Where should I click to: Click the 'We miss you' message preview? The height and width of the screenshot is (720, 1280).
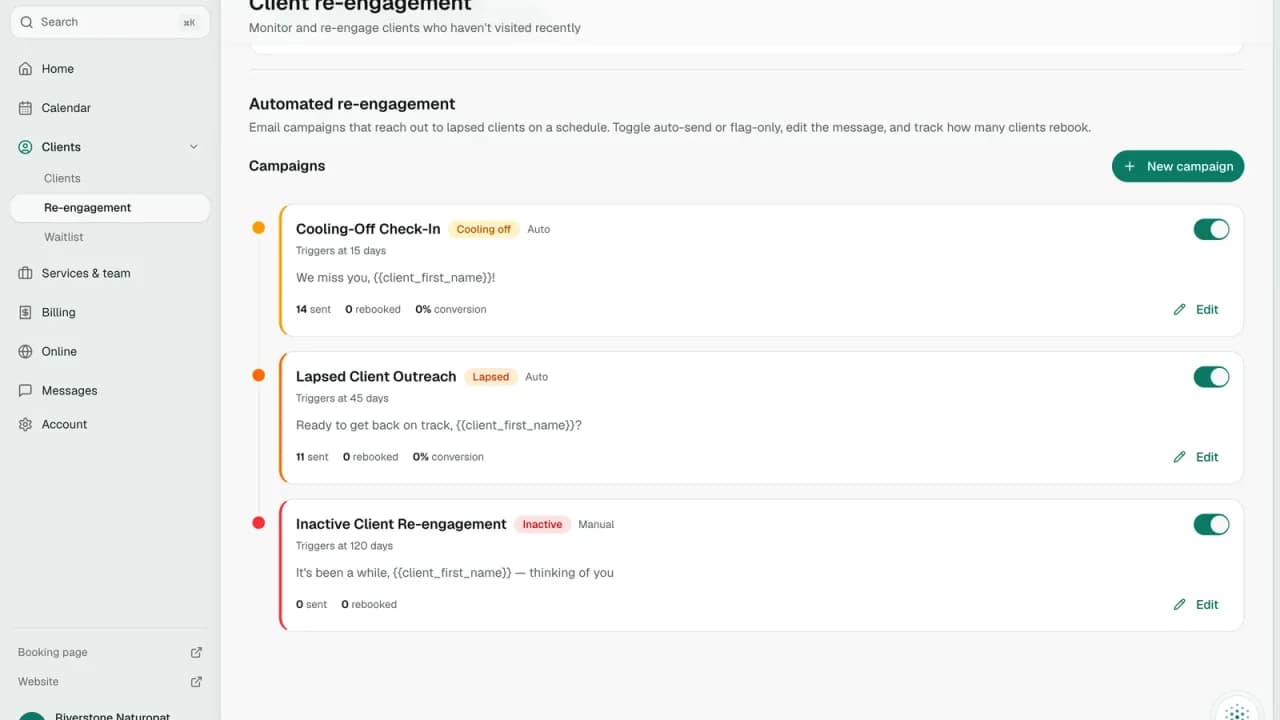click(396, 278)
